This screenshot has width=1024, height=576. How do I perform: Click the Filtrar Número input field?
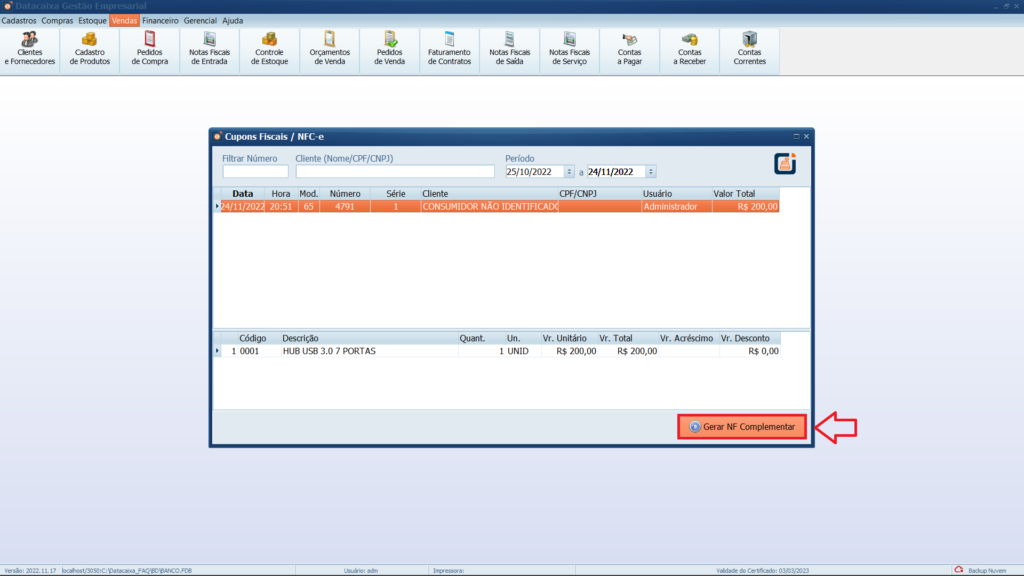tap(255, 172)
